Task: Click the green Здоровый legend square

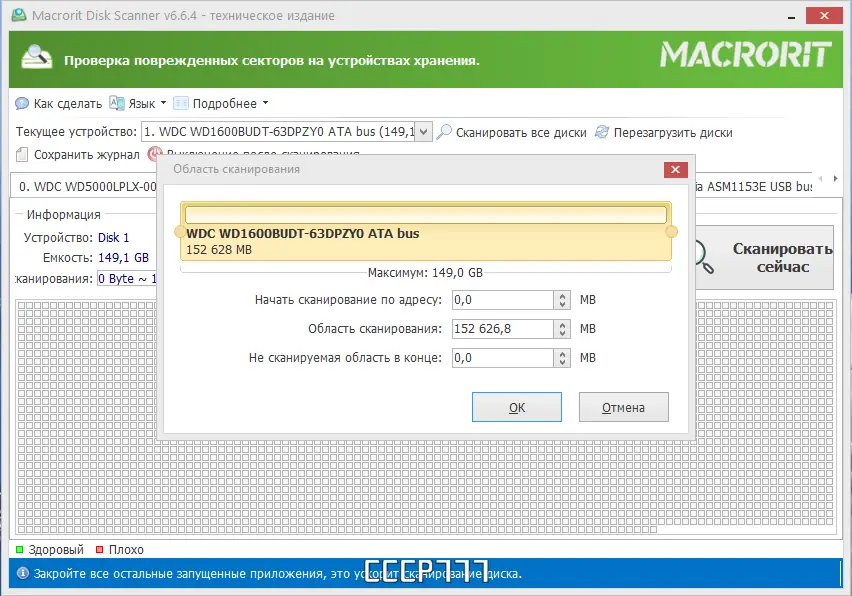Action: (x=20, y=550)
